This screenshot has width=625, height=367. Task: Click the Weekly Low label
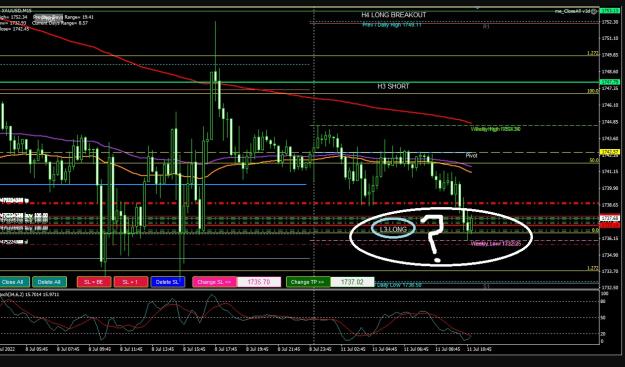pos(495,243)
